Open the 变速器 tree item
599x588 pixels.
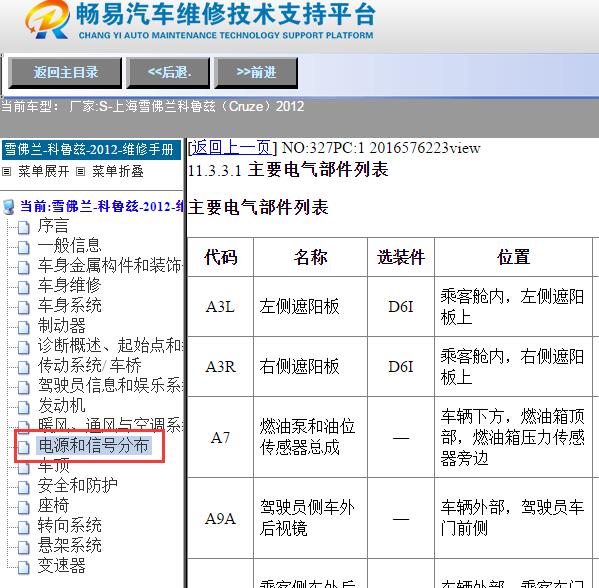pyautogui.click(x=61, y=565)
